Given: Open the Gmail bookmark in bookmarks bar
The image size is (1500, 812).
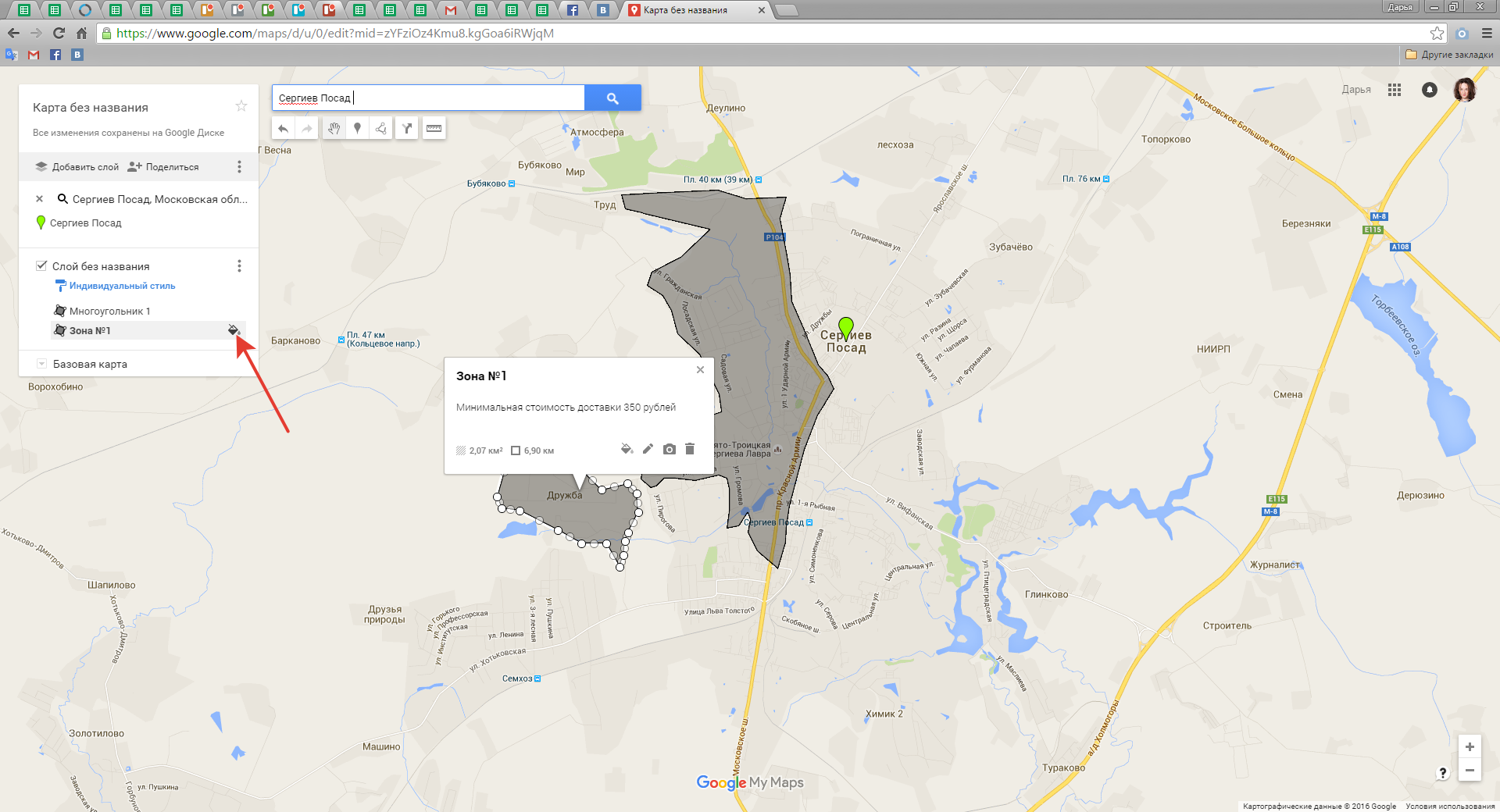Looking at the screenshot, I should tap(34, 55).
